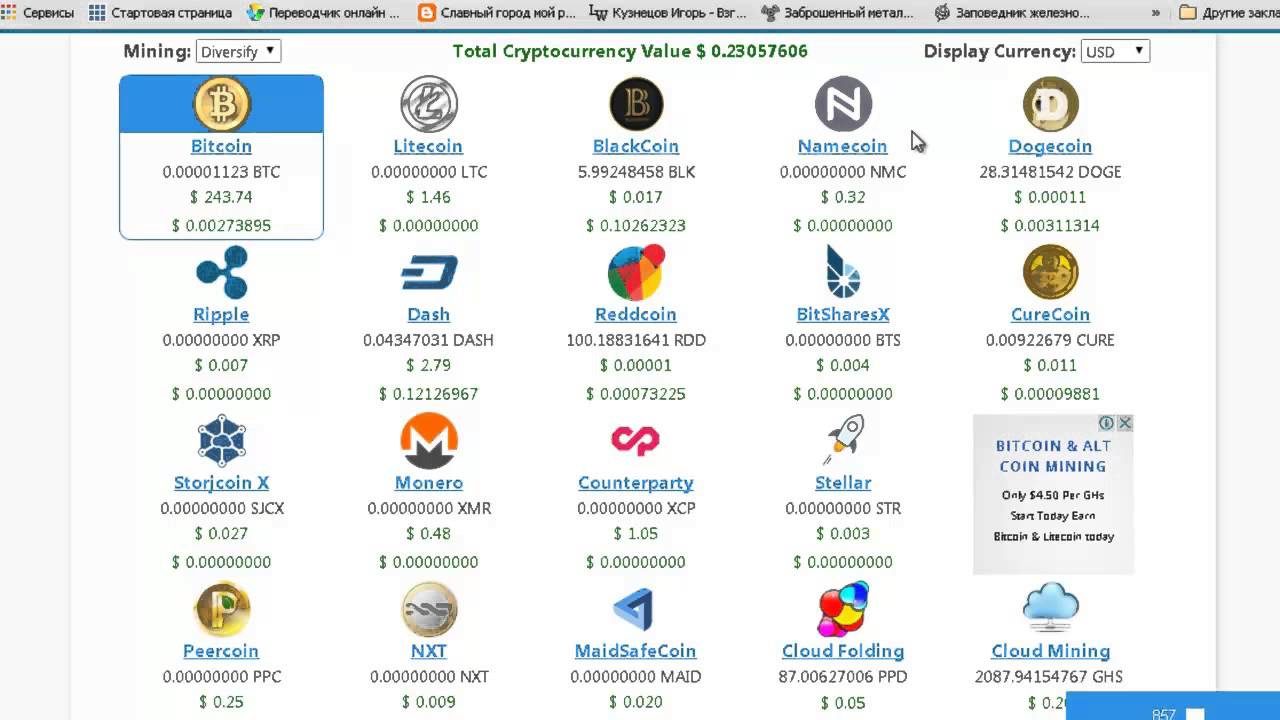Open the Bitcoin link
The width and height of the screenshot is (1280, 720).
pos(221,146)
